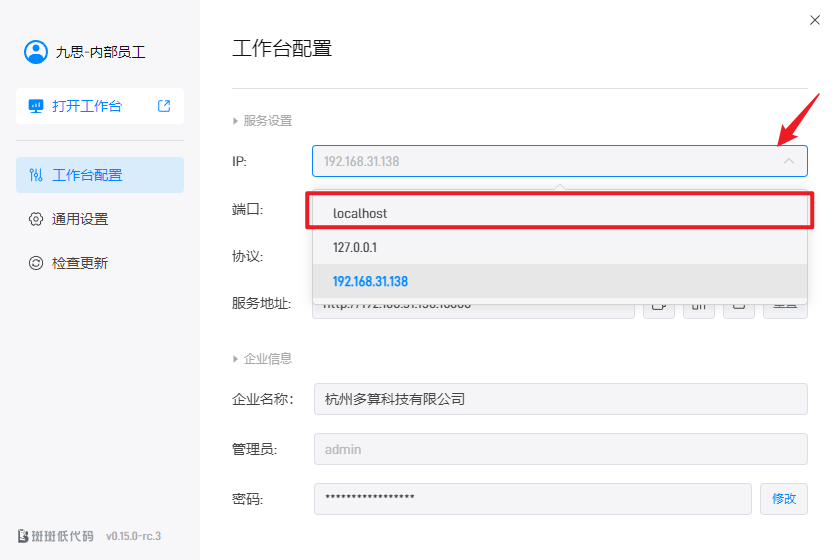Click the user avatar icon
840x560 pixels.
coord(36,52)
